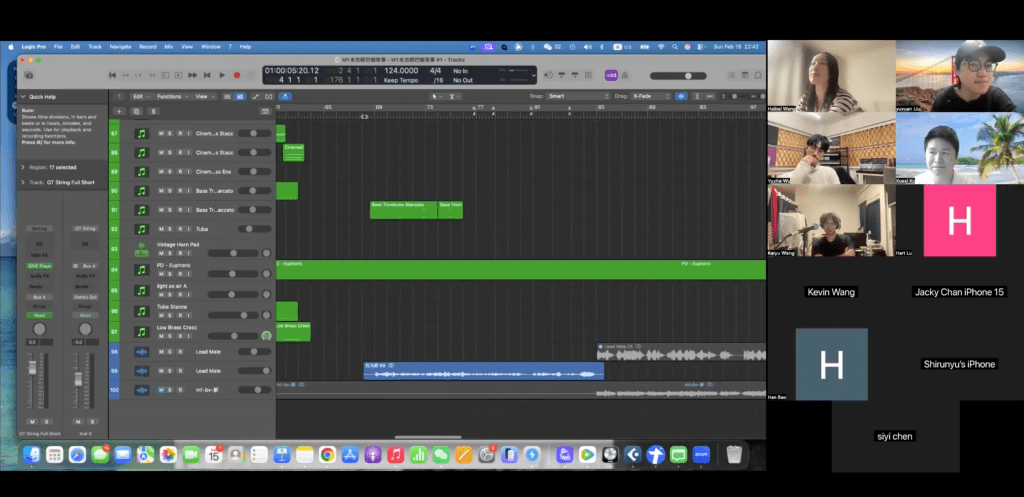Click the blue Catch Playhead button
The width and height of the screenshot is (1024, 497).
click(x=285, y=97)
